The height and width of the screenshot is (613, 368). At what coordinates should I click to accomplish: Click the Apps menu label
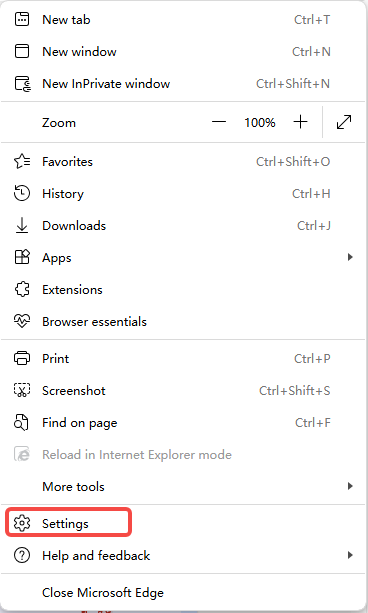pyautogui.click(x=57, y=258)
